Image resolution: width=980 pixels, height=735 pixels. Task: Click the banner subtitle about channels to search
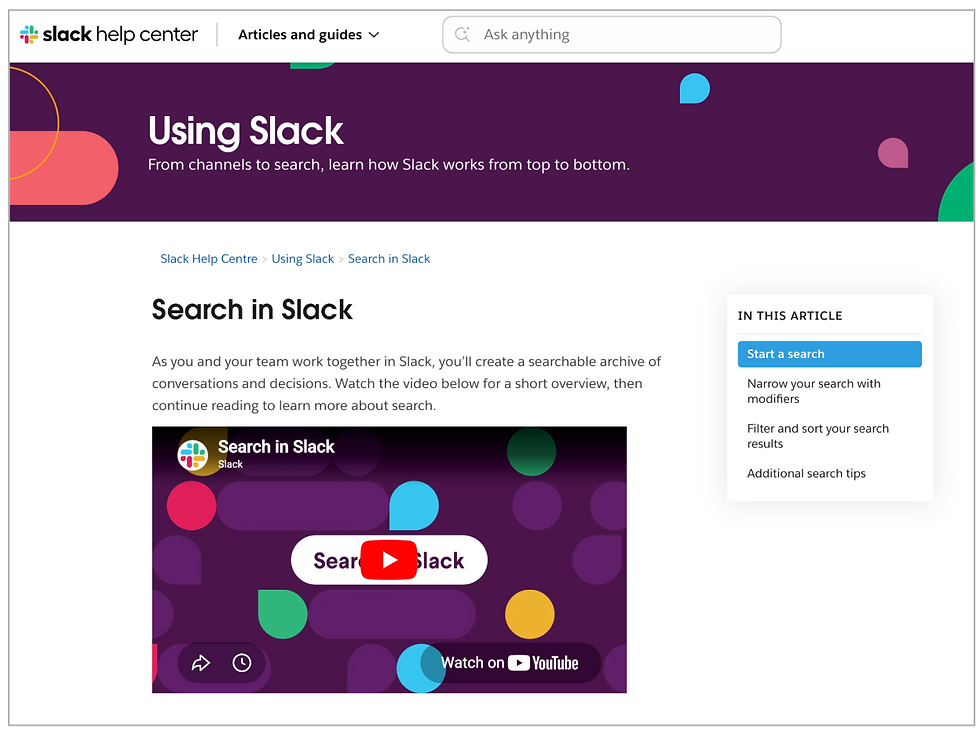point(389,164)
